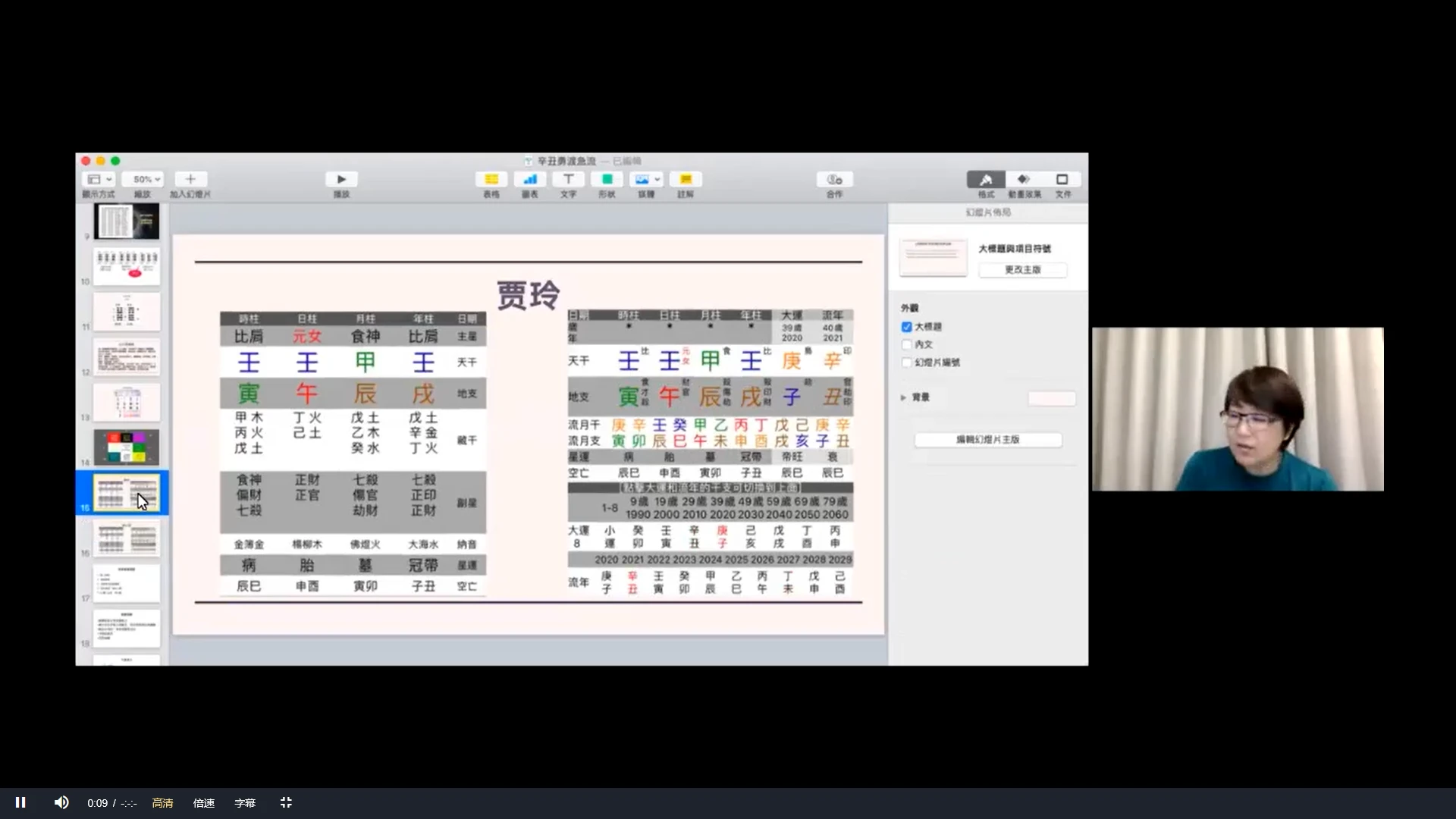Open the 50% zoom dropdown

click(x=143, y=180)
